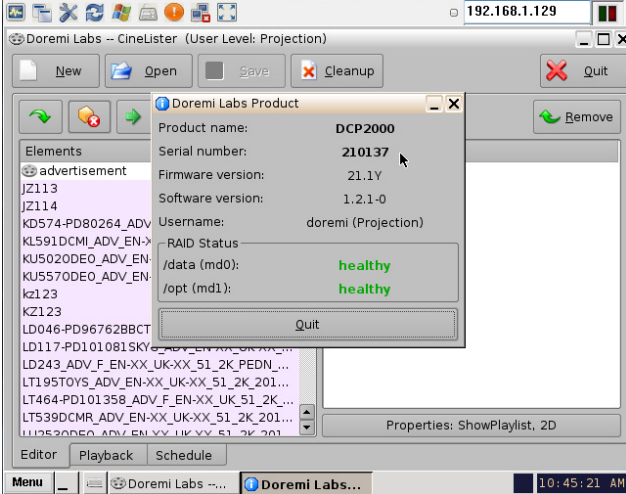
Task: Toggle the fullscreen arrows icon
Action: pyautogui.click(x=227, y=12)
